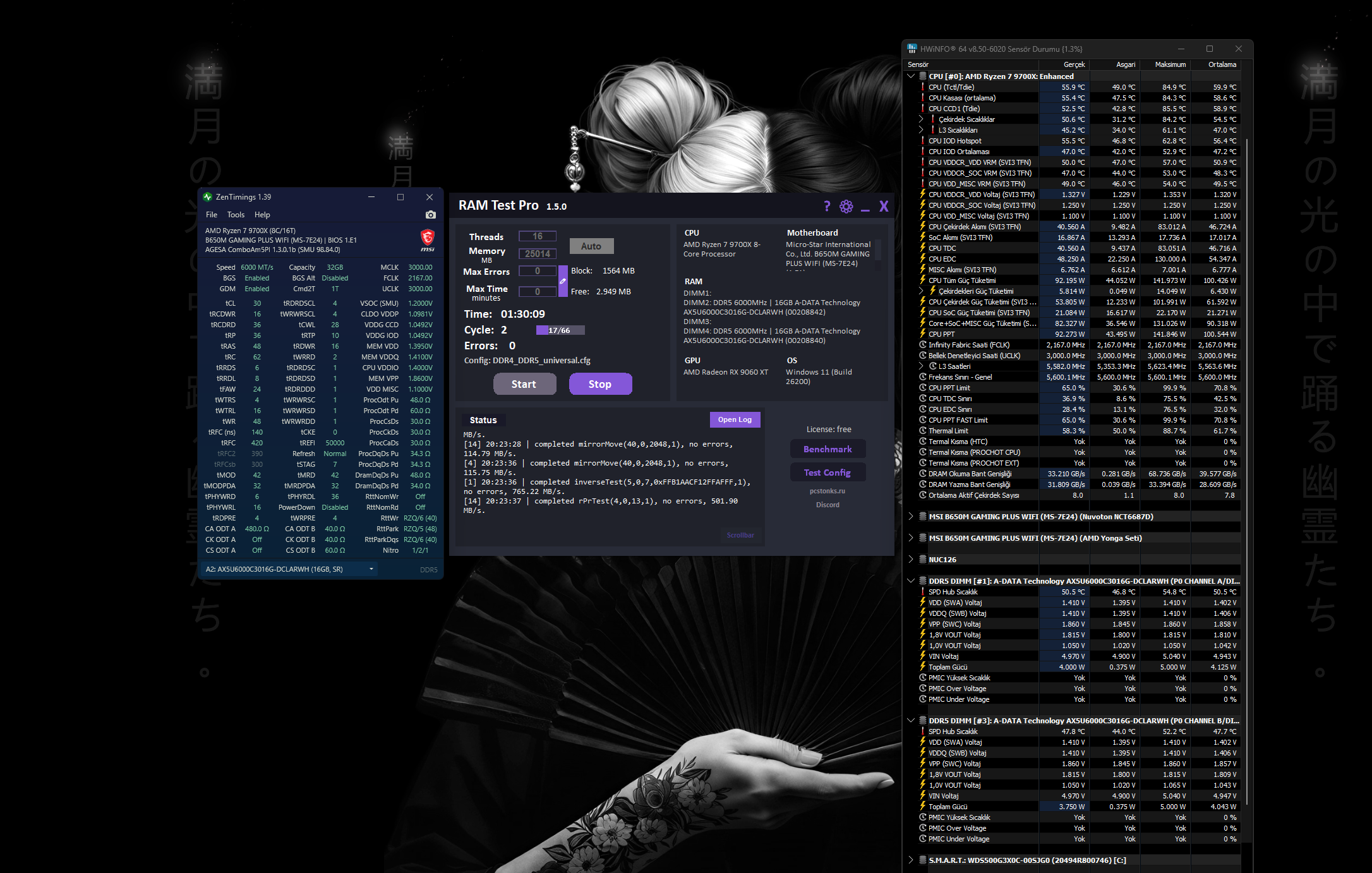Expand MSI B650M (Nuvoton NCT6687D) group
The image size is (1372, 873).
[x=911, y=517]
